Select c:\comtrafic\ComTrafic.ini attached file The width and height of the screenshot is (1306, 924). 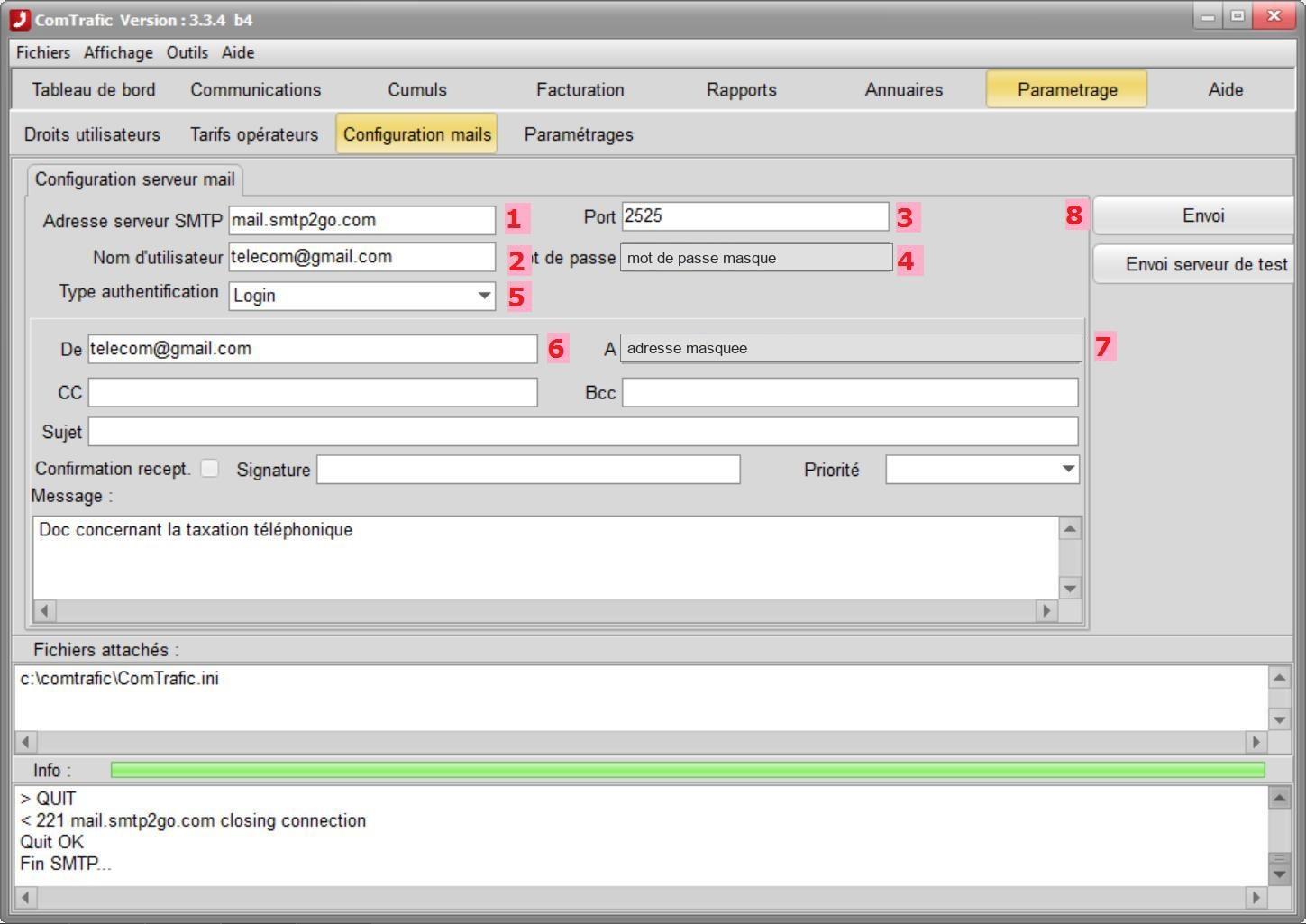[x=120, y=678]
